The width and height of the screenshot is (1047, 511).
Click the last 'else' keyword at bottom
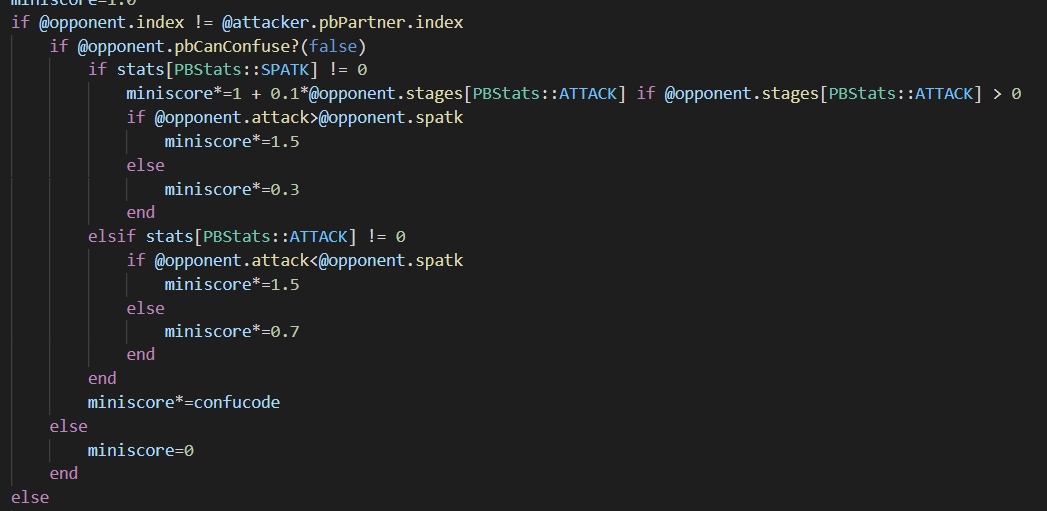(x=30, y=498)
